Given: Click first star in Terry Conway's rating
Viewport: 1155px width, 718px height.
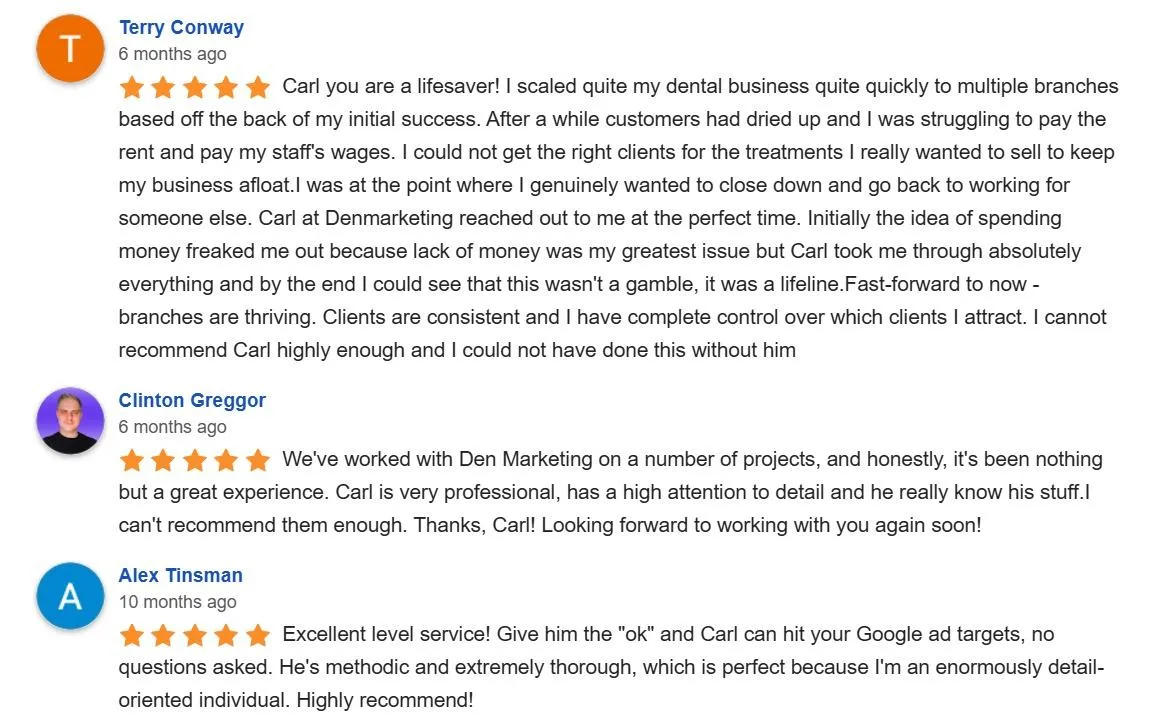Looking at the screenshot, I should coord(132,87).
